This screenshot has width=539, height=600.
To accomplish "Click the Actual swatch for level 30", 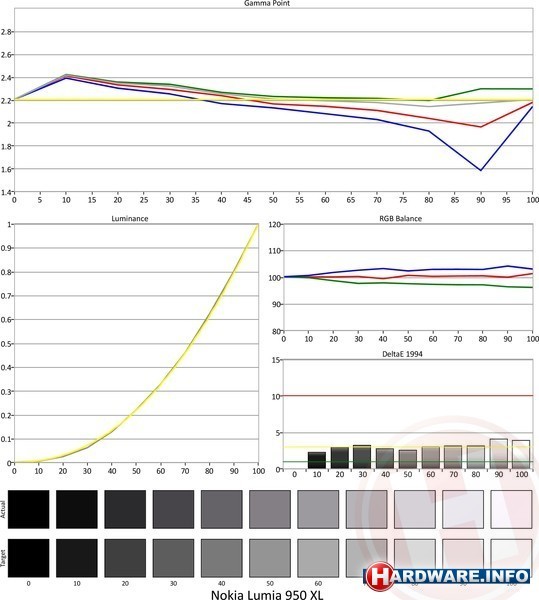I will pos(173,509).
